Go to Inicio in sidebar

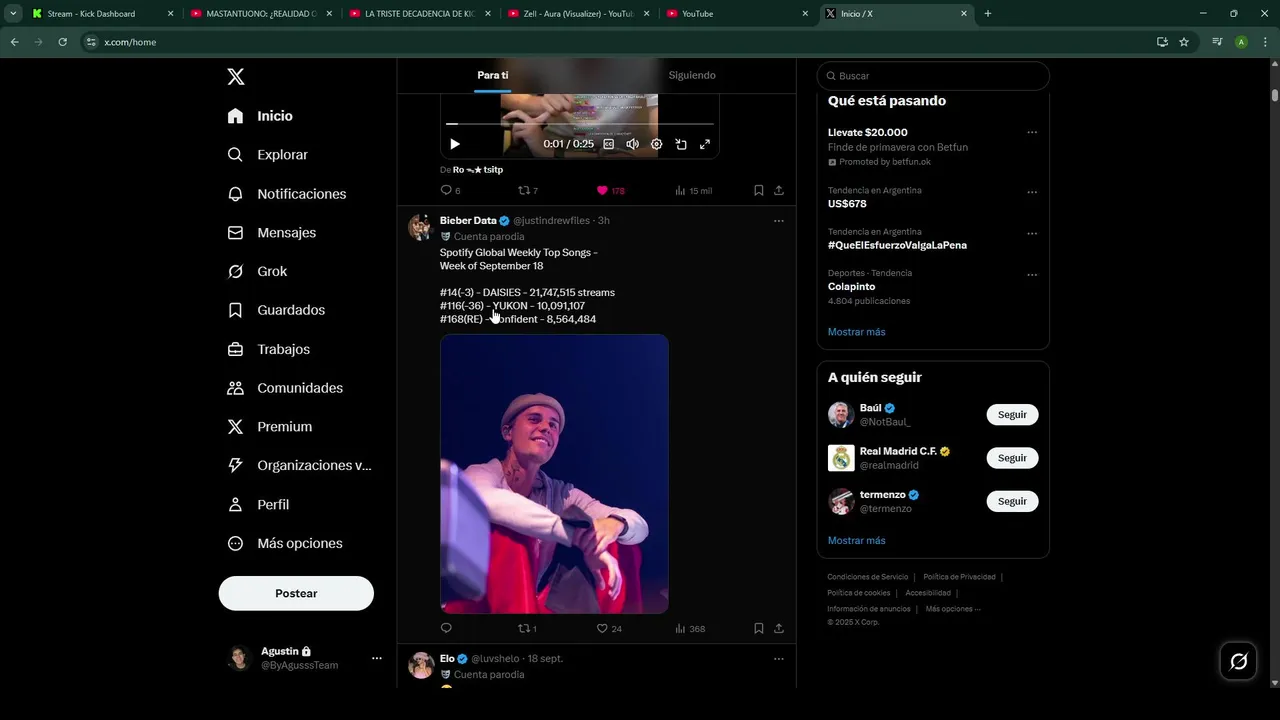tap(260, 116)
